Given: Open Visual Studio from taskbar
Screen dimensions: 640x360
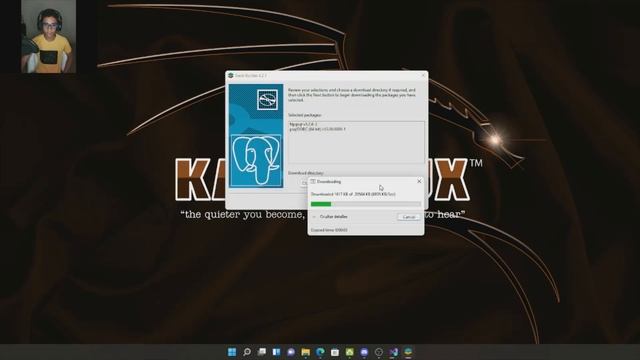Looking at the screenshot, I should [393, 352].
